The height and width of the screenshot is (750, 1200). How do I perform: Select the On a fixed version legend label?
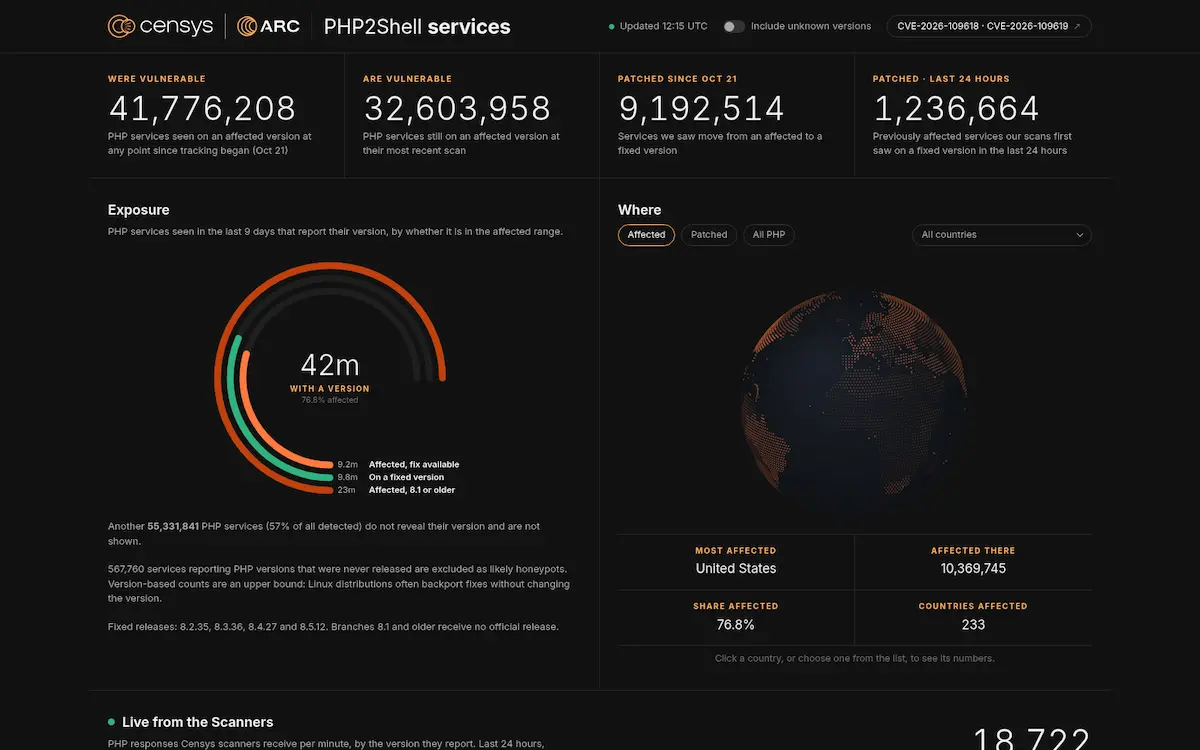point(406,477)
